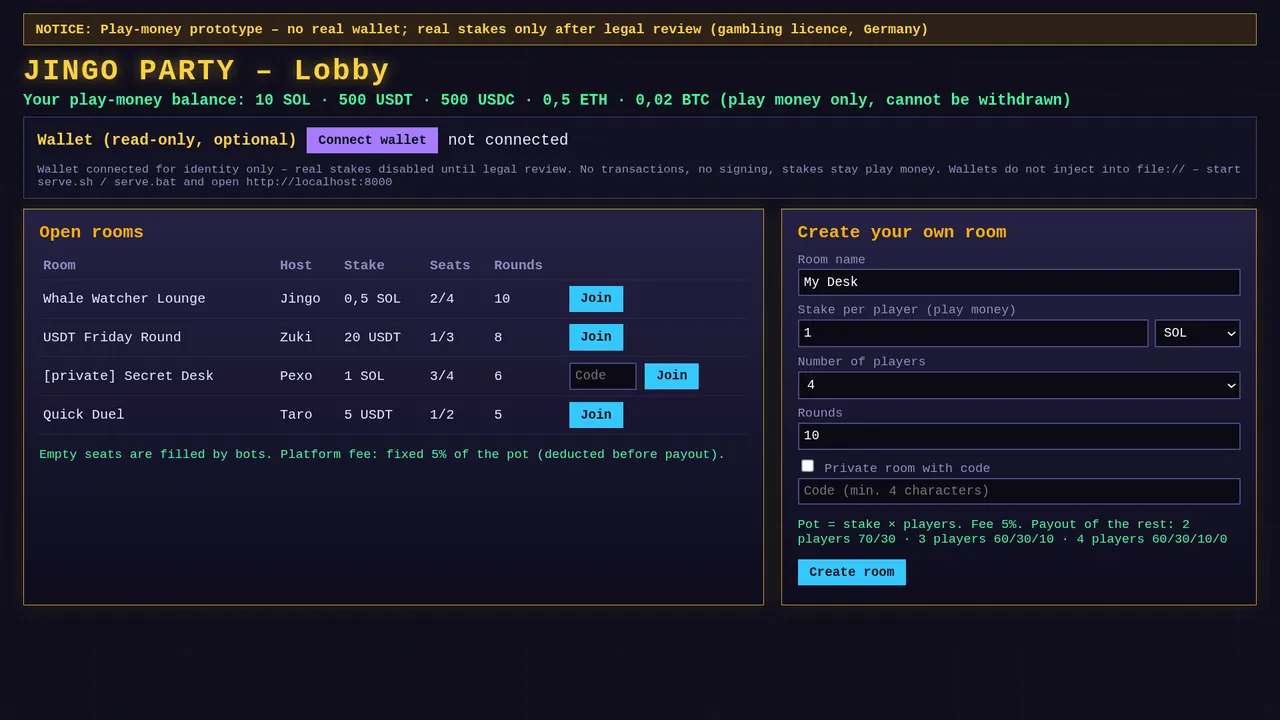Focus the Rounds input field
This screenshot has width=1280, height=720.
(1019, 436)
